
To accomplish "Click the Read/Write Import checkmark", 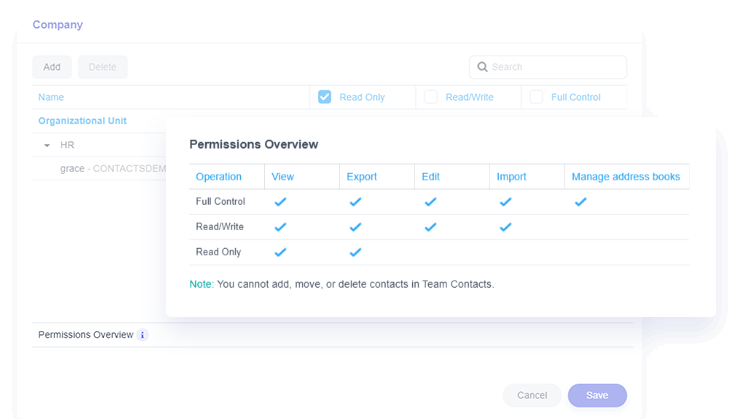I will pyautogui.click(x=505, y=227).
